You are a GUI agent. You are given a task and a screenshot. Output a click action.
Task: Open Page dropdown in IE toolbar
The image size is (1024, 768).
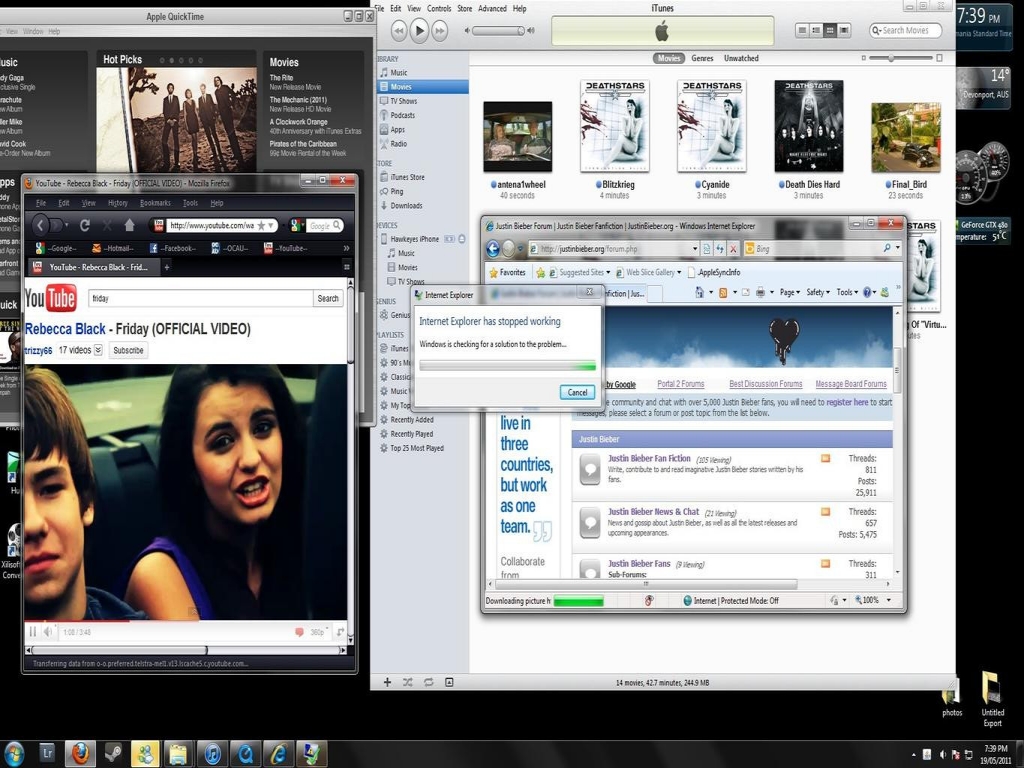pos(788,293)
